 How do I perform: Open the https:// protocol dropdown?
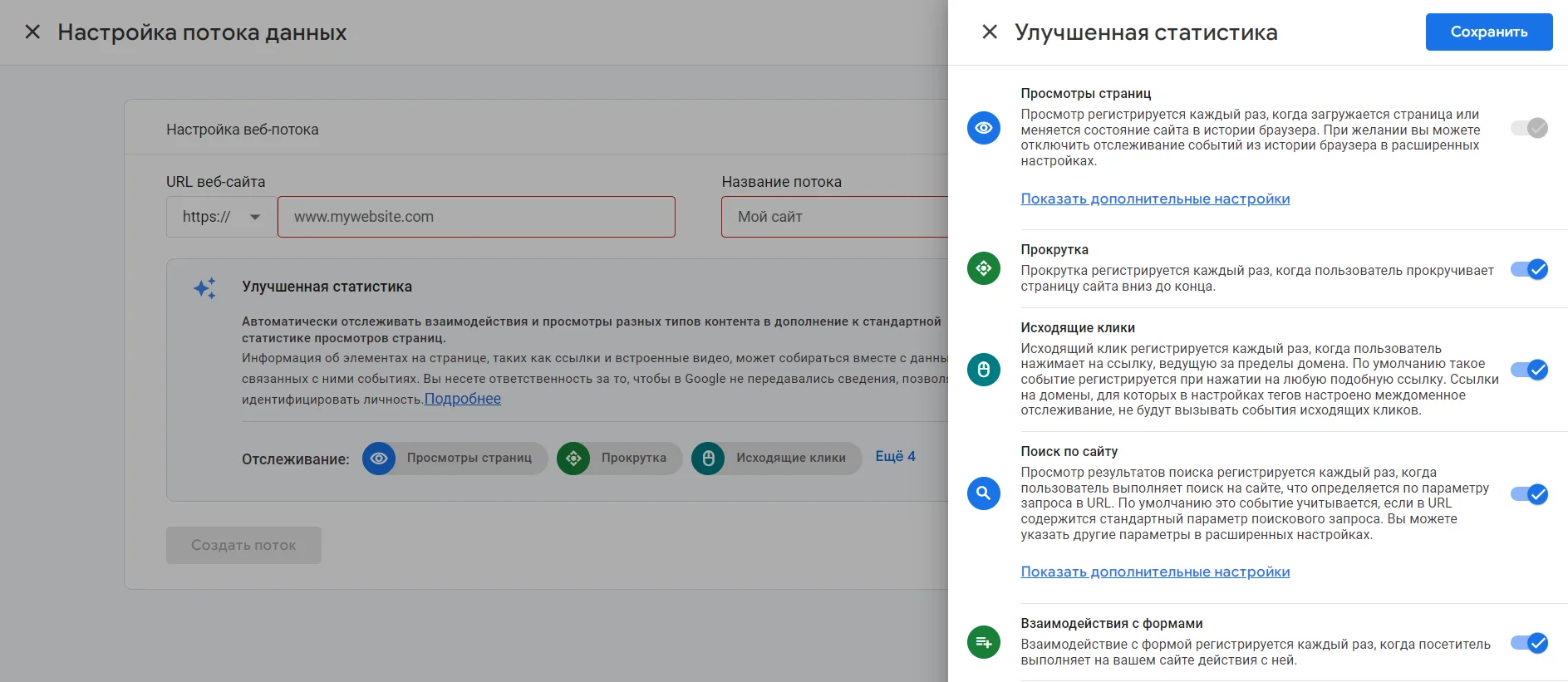click(x=221, y=217)
